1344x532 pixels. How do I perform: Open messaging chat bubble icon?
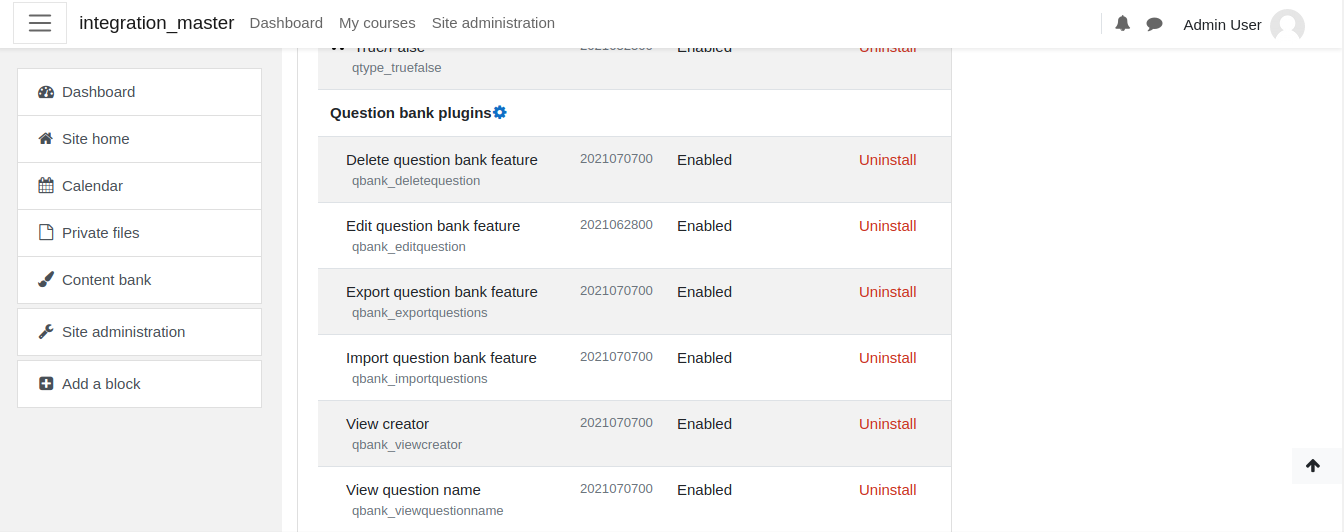coord(1154,24)
